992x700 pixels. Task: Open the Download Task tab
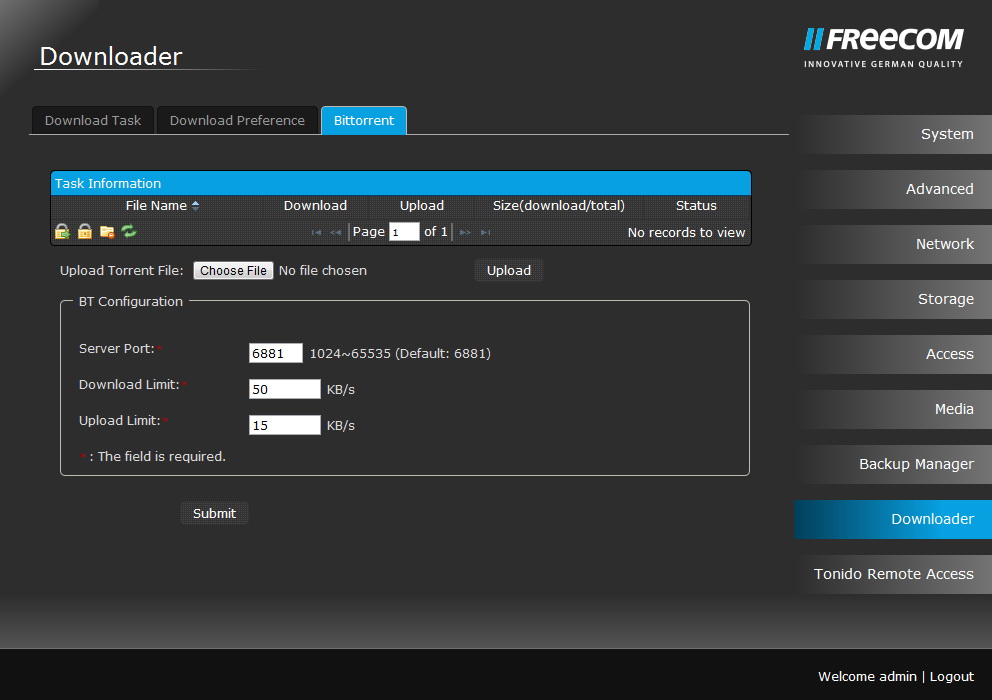(x=93, y=120)
